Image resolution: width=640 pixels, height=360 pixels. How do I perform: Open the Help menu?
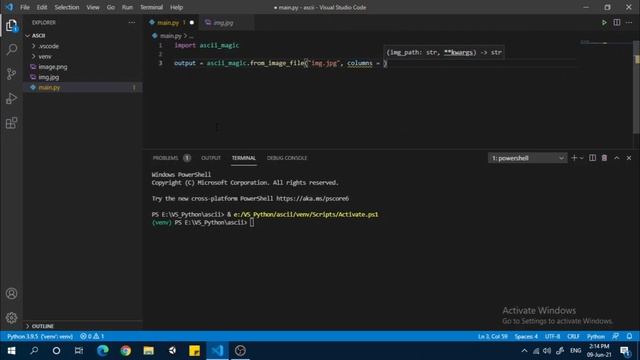point(176,7)
